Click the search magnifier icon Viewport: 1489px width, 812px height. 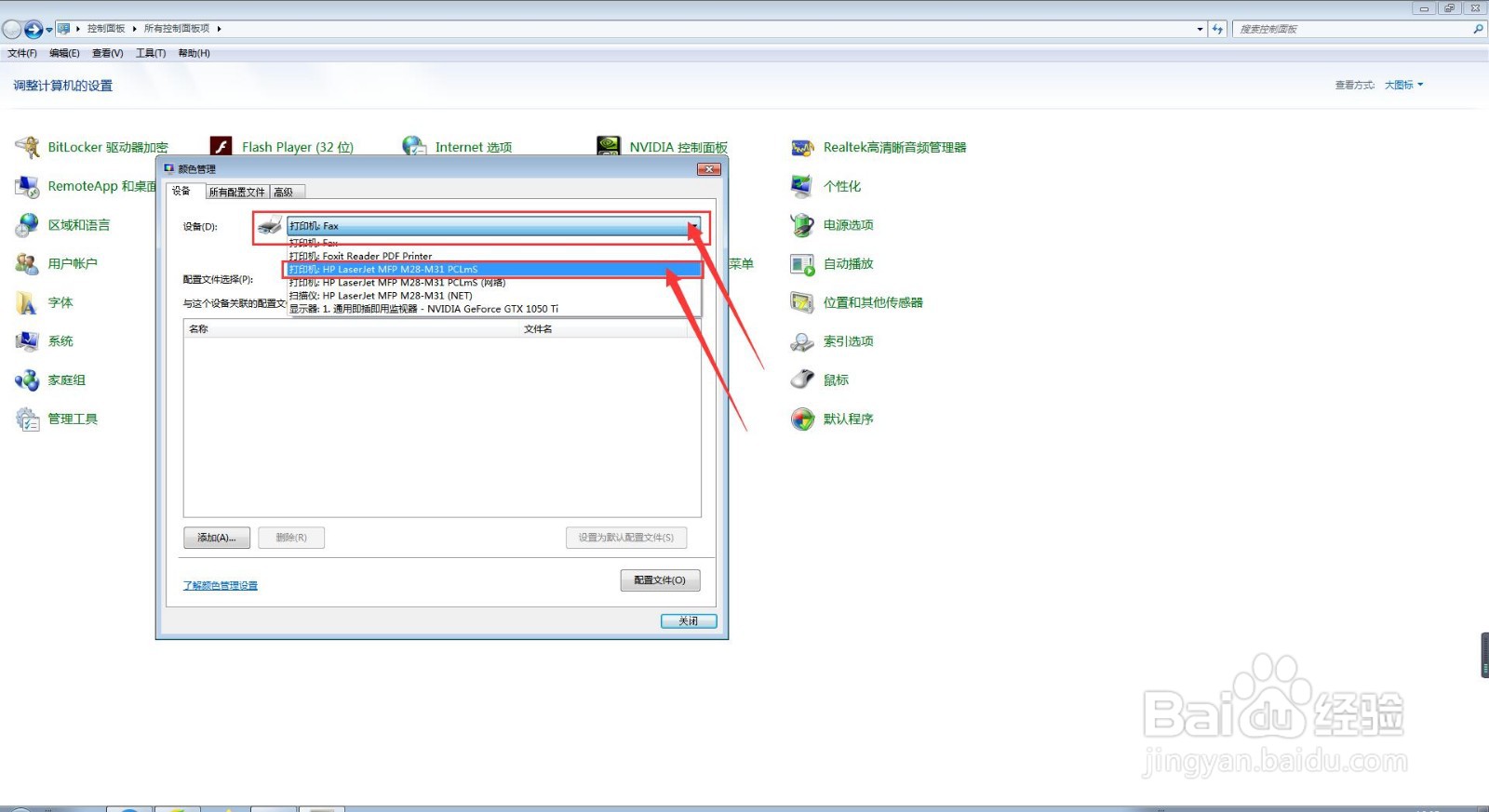point(1478,29)
